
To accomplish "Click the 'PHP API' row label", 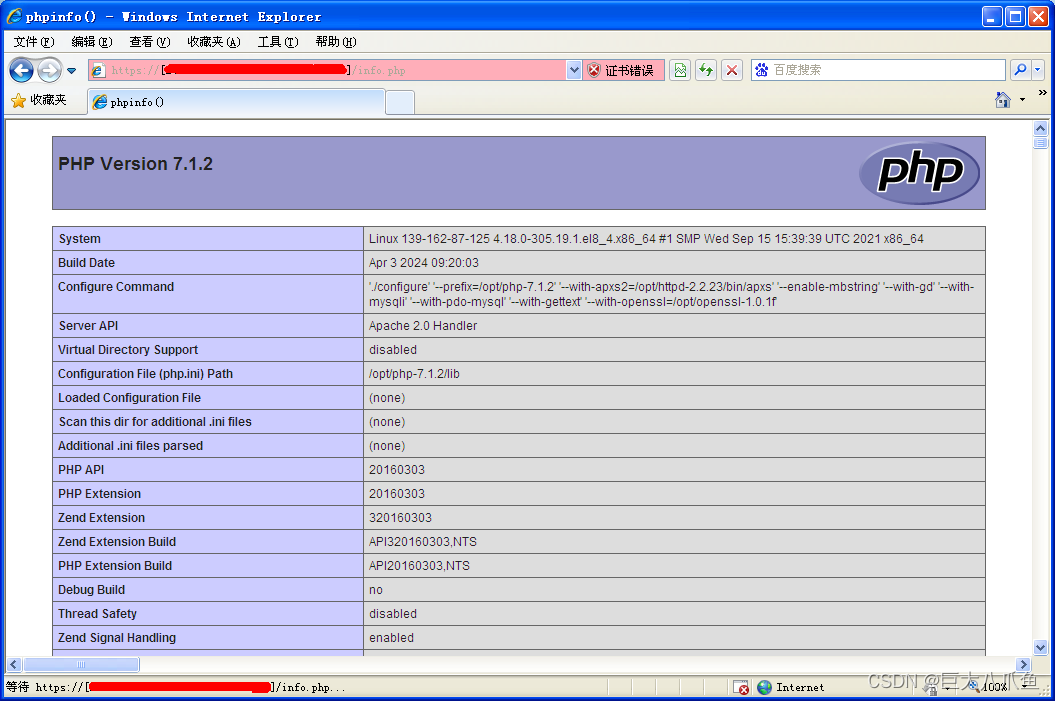I will click(81, 470).
